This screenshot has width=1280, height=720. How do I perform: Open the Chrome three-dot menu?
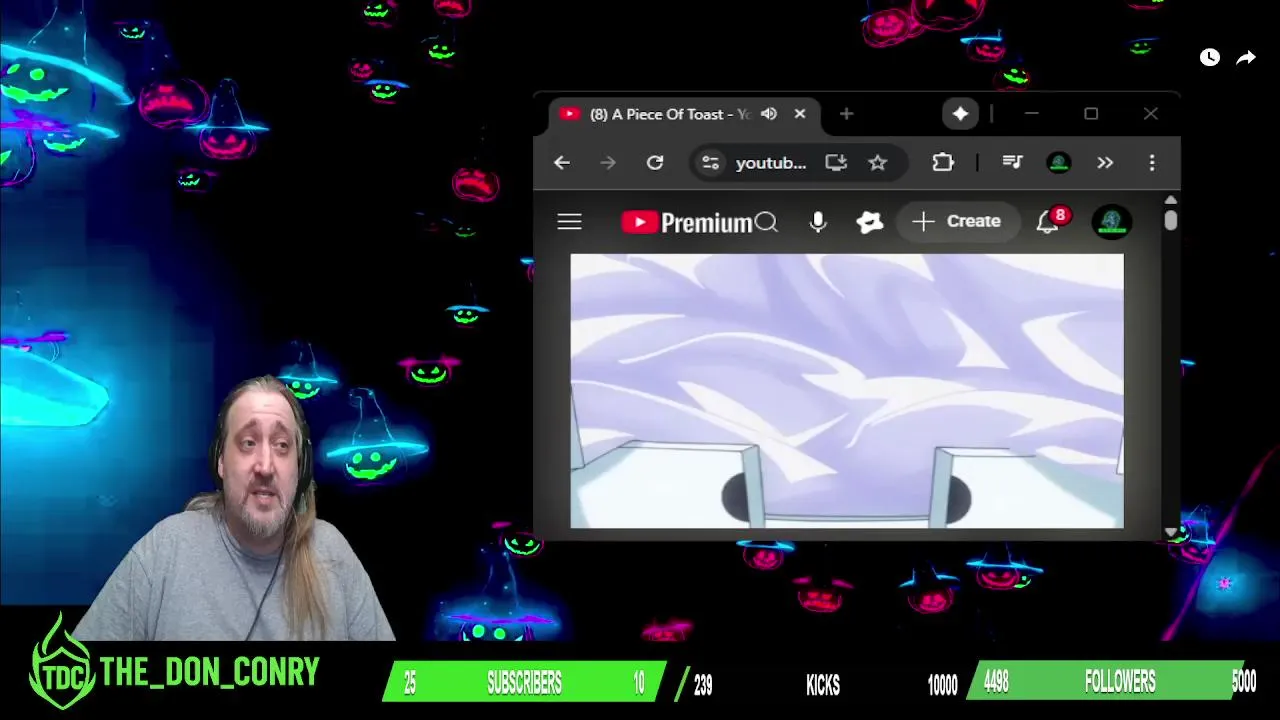[1152, 163]
